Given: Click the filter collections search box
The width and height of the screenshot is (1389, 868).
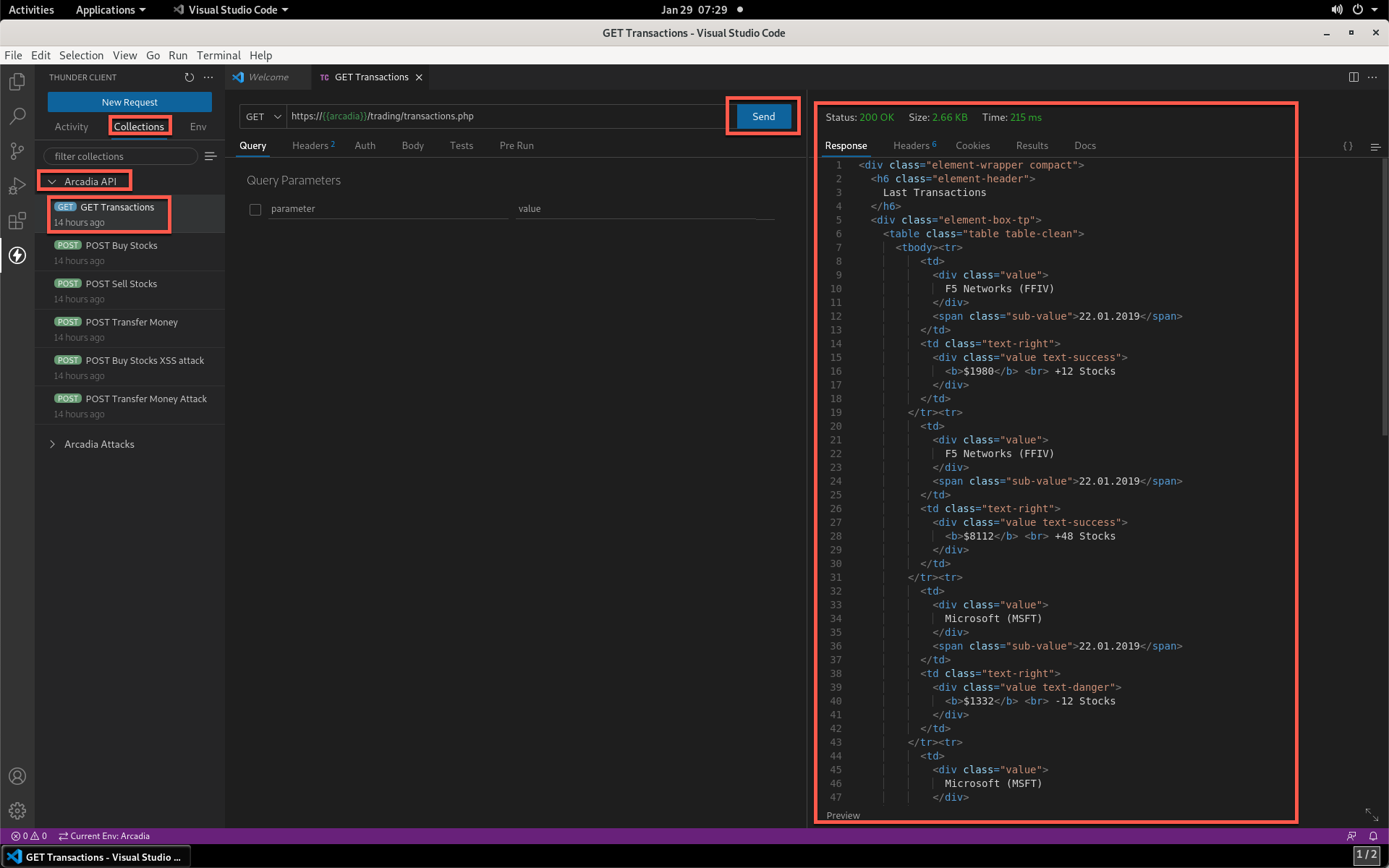Looking at the screenshot, I should click(121, 156).
